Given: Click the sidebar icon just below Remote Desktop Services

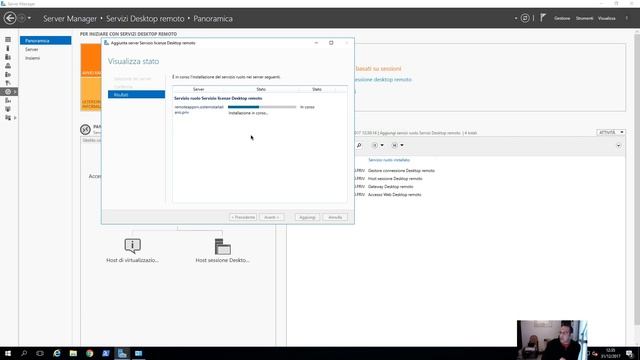Looking at the screenshot, I should 8,100.
